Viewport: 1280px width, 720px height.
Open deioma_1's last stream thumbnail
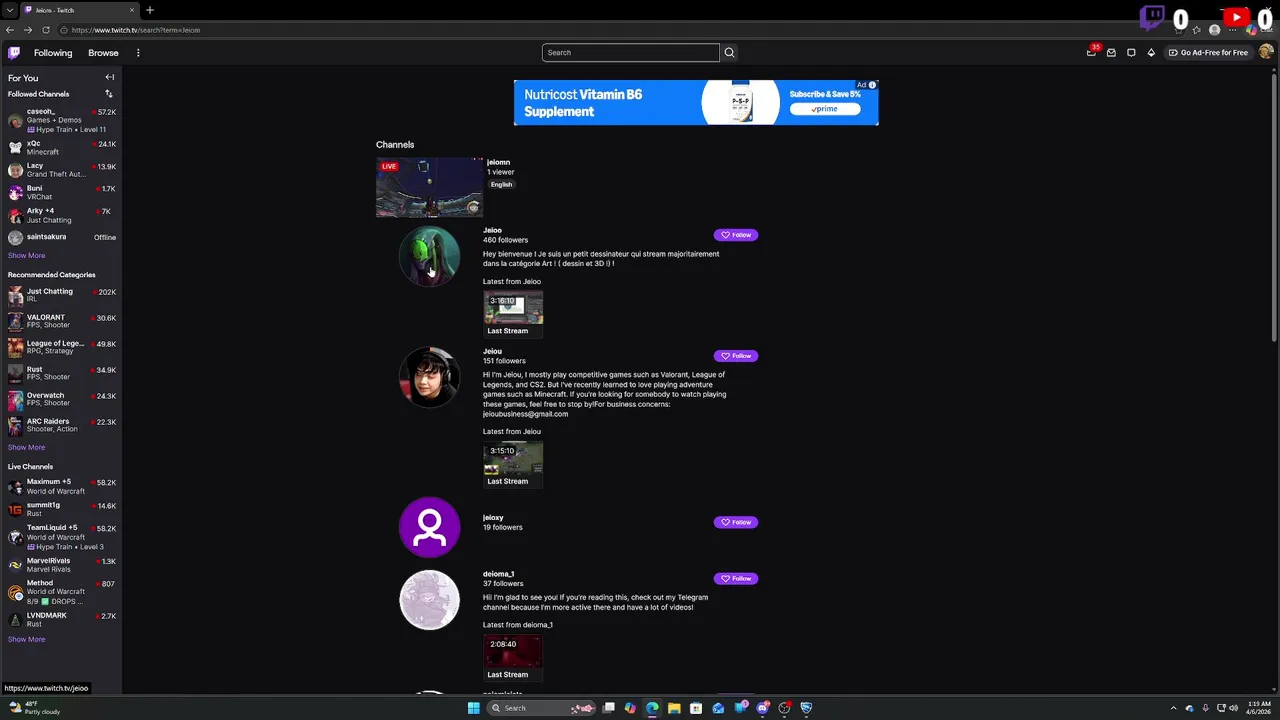[513, 652]
